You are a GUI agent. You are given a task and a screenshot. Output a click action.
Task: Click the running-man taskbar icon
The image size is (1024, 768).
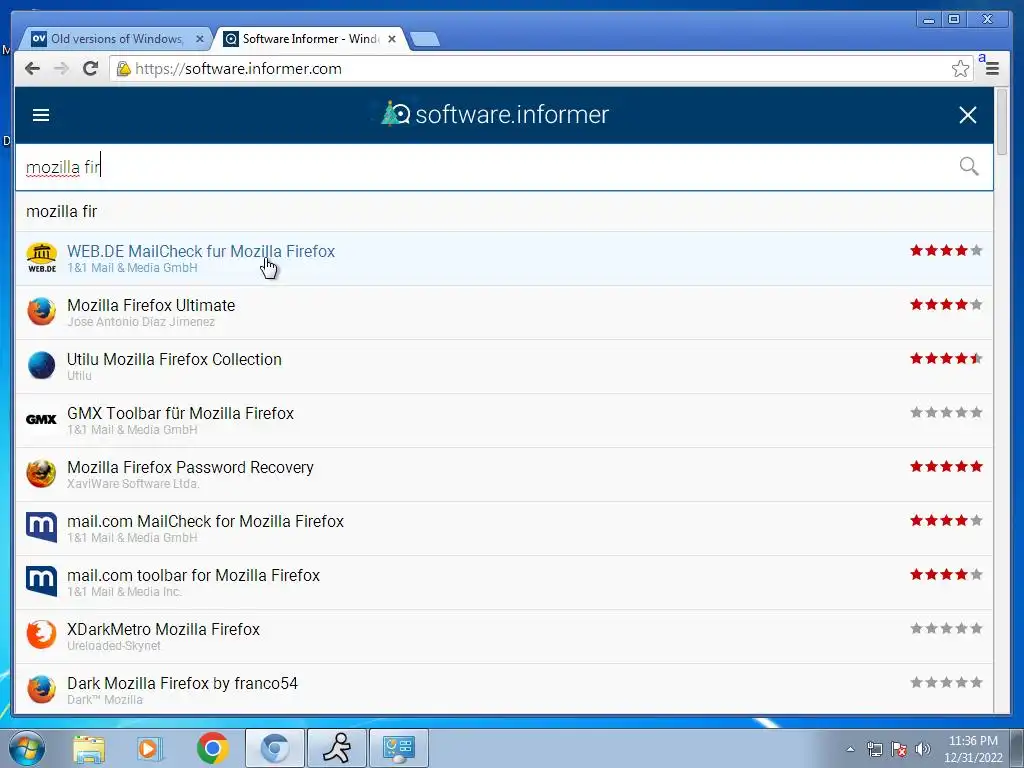tap(337, 748)
